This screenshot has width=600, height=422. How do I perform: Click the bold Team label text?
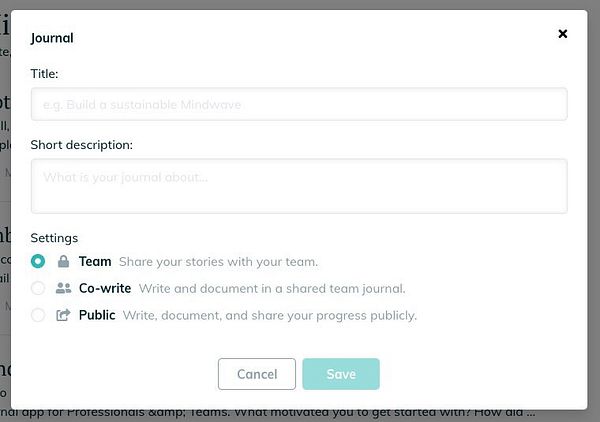pos(95,262)
